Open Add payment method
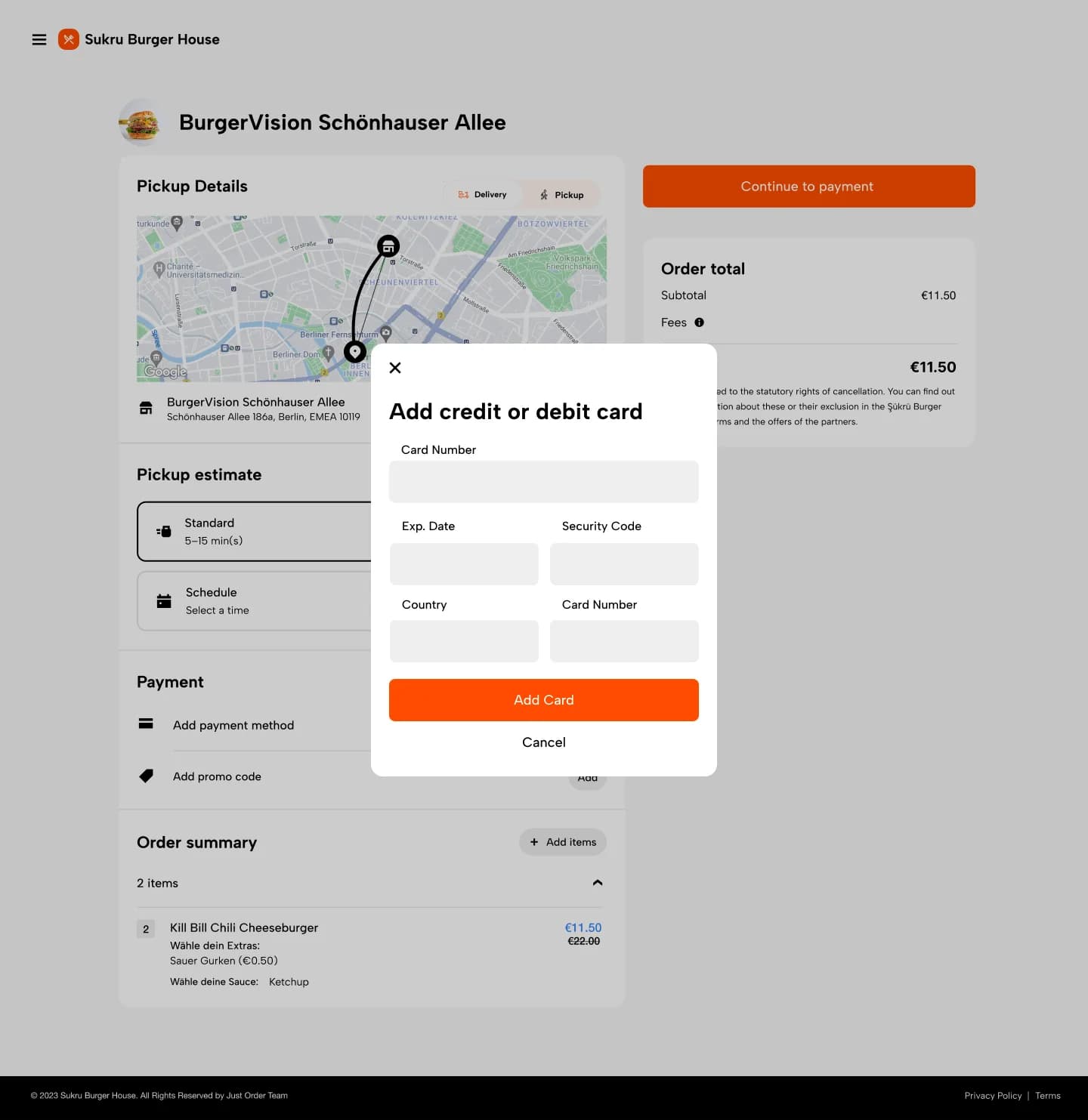 pos(233,725)
